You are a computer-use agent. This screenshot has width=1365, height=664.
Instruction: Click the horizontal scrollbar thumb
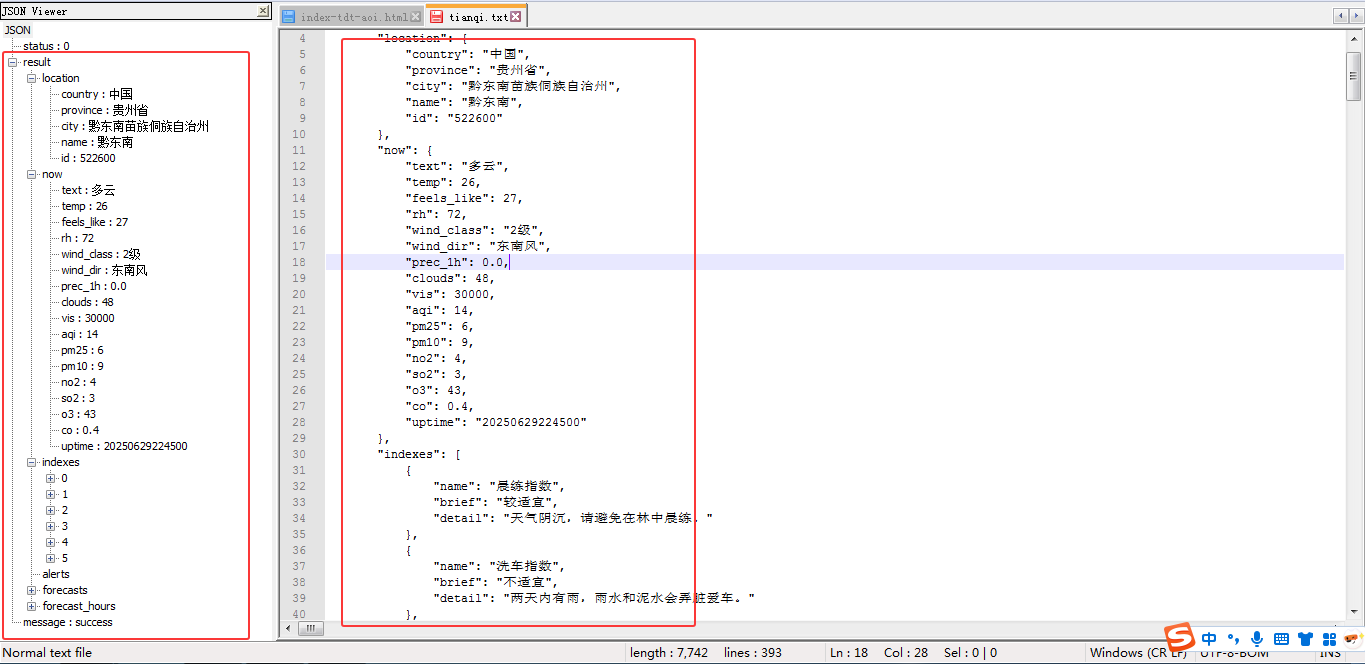click(x=310, y=628)
